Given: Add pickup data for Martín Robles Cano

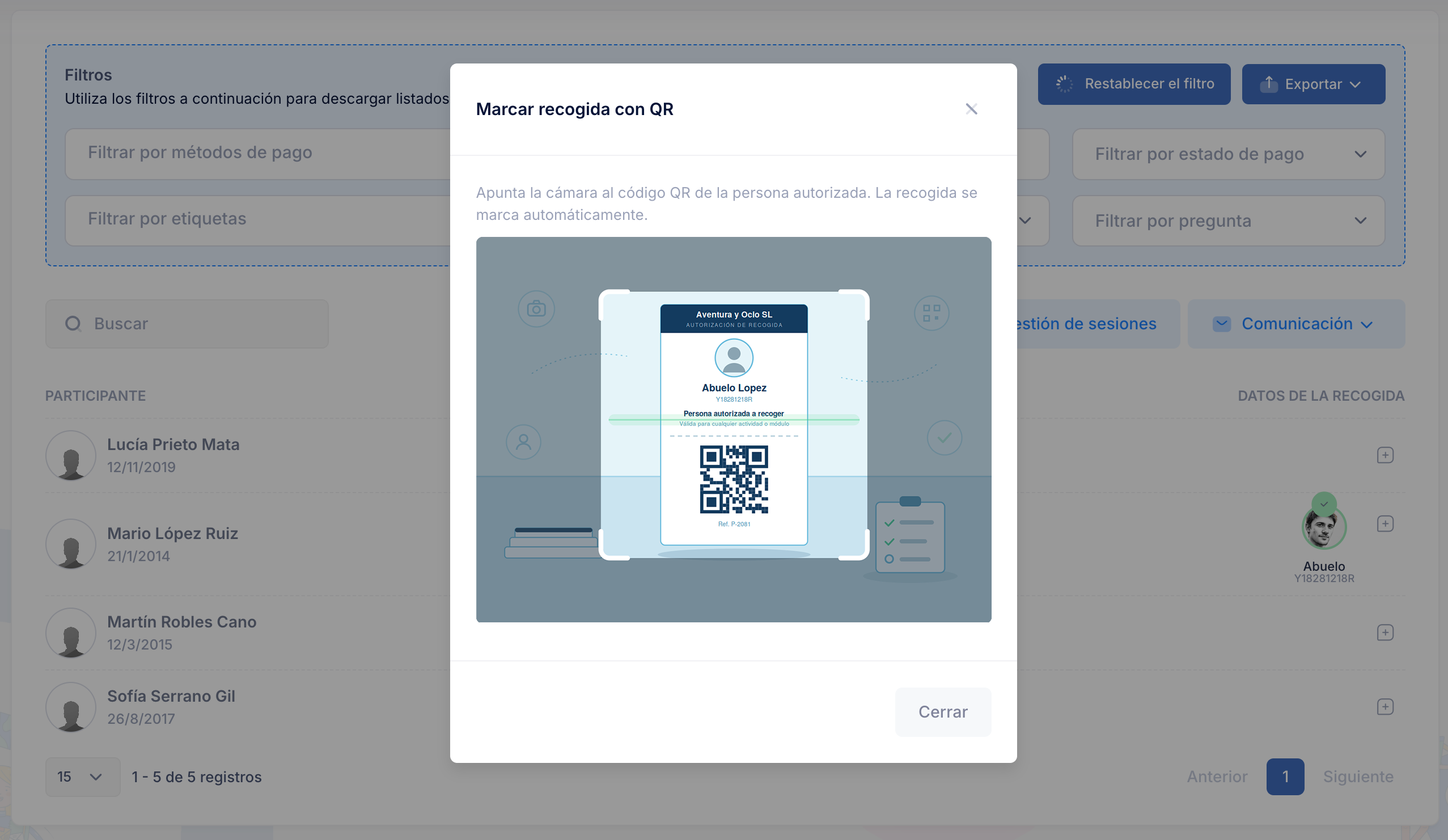Looking at the screenshot, I should [1385, 633].
